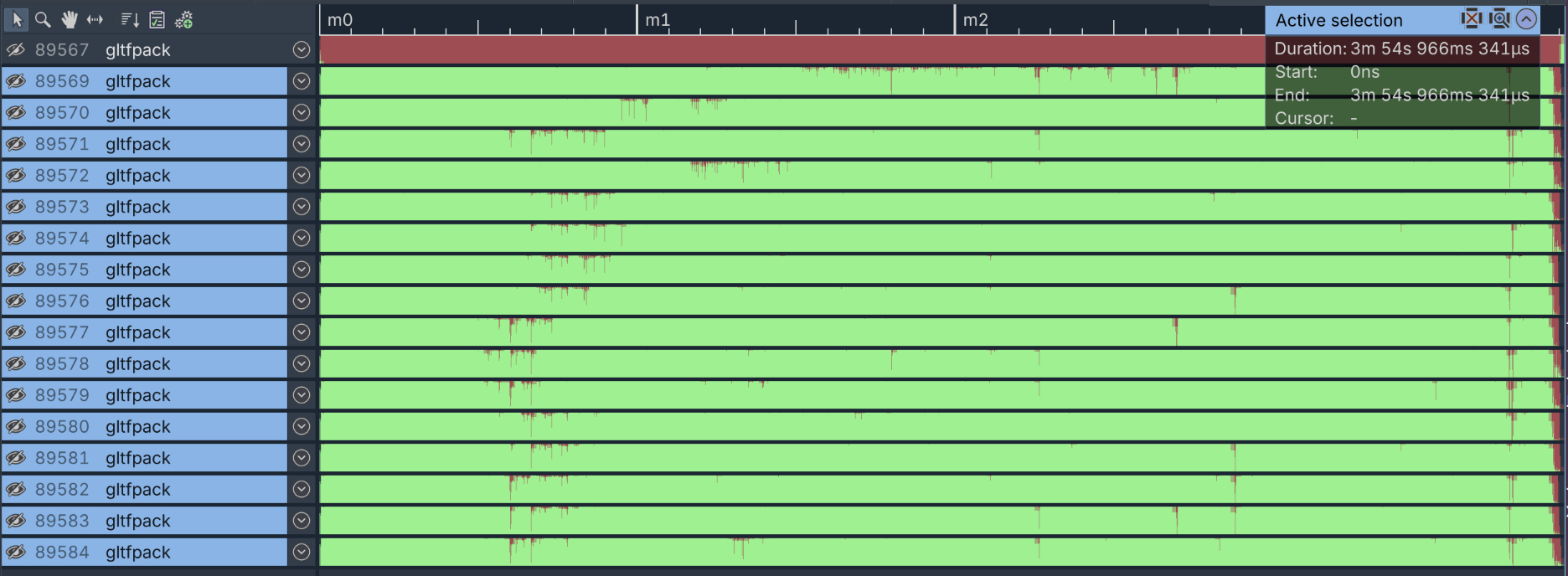
Task: Clear the active selection with X icon
Action: [x=1471, y=18]
